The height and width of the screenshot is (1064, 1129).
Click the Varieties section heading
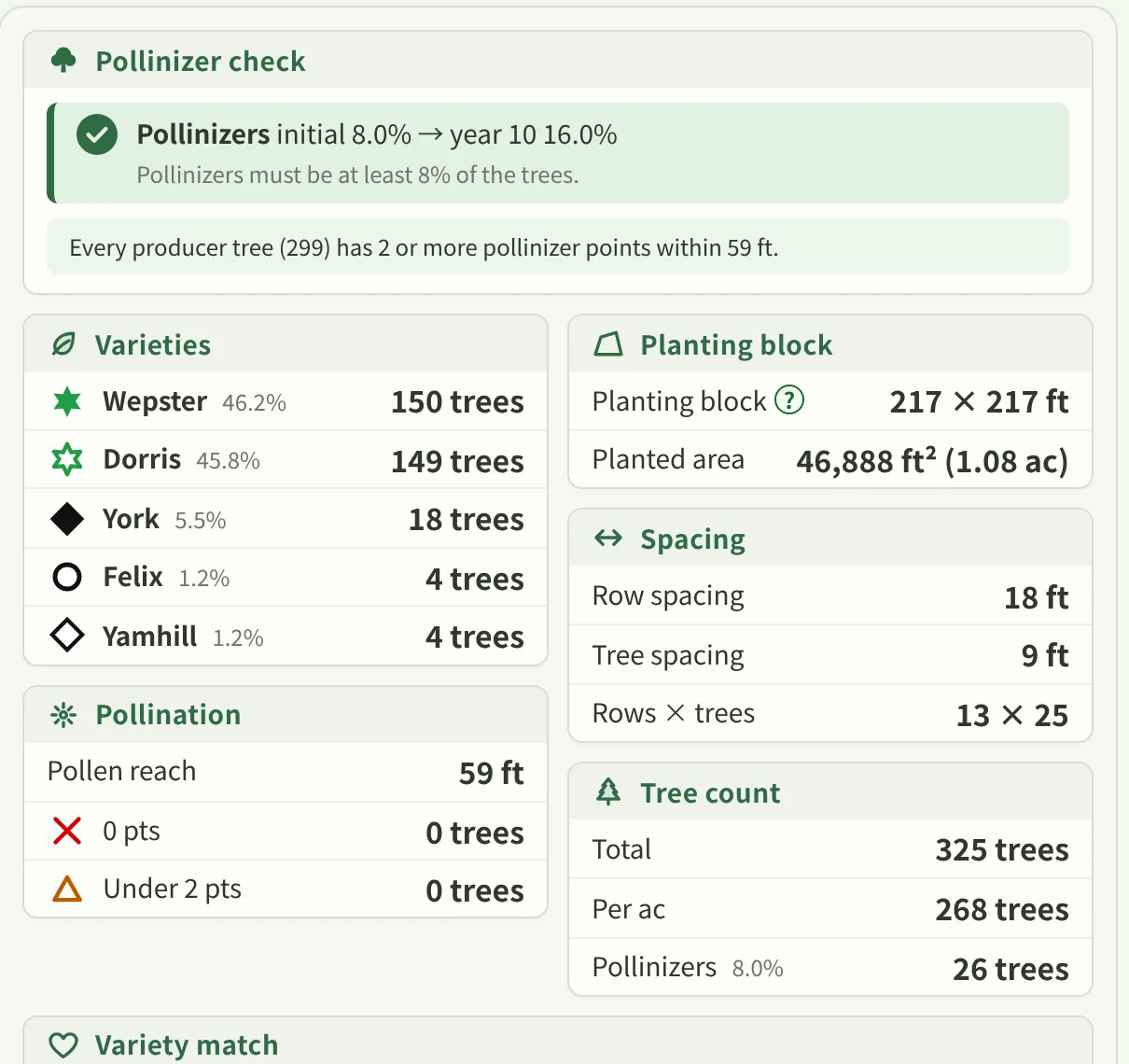[153, 345]
